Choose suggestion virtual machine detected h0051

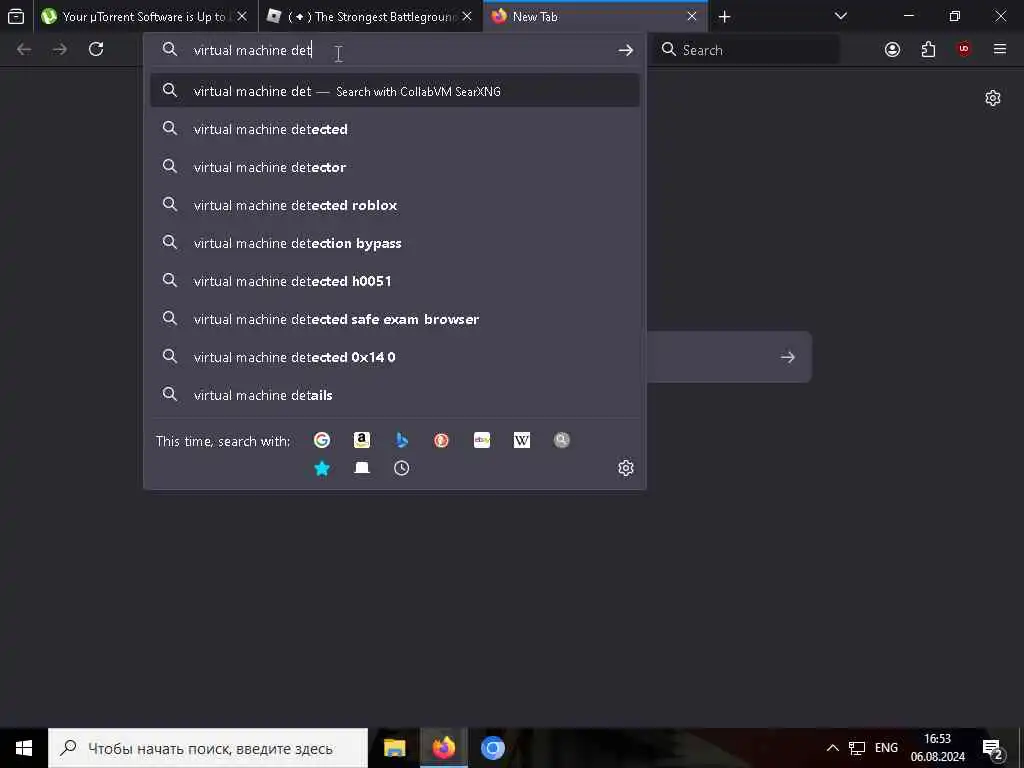[x=394, y=281]
